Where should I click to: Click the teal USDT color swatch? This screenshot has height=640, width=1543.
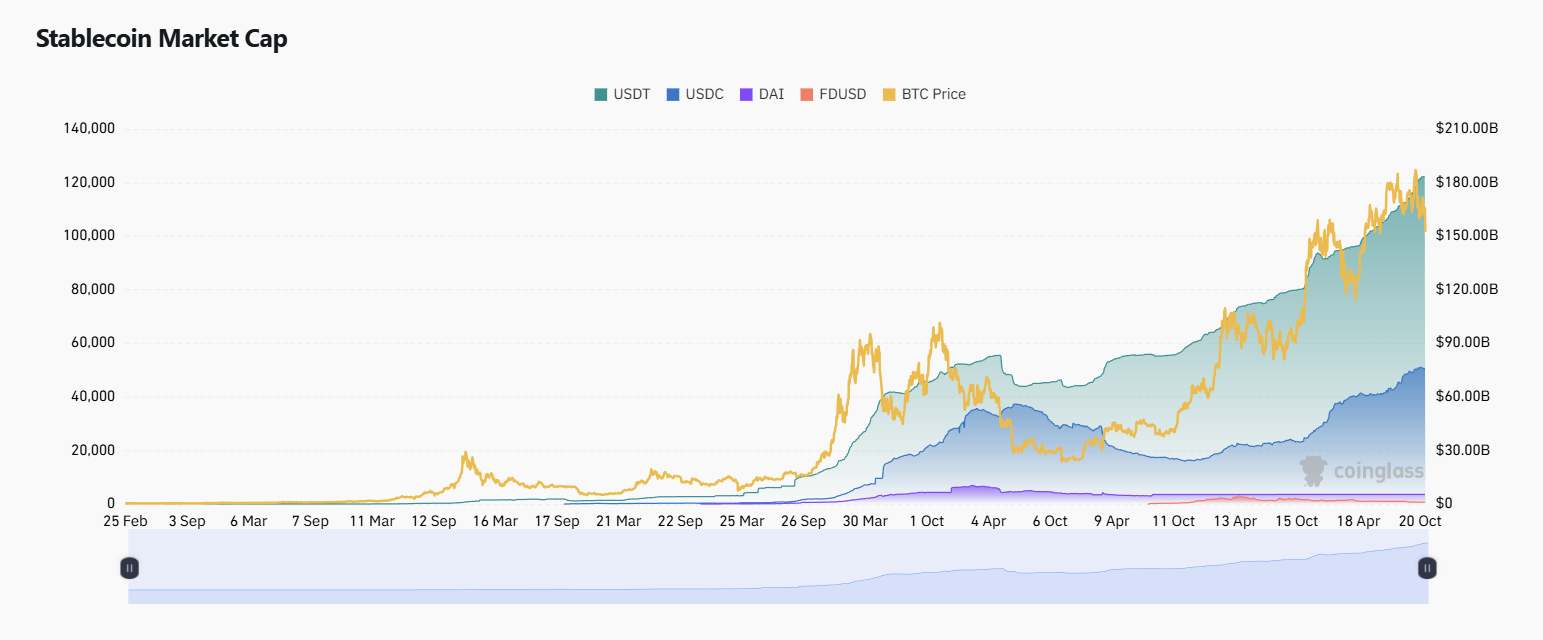click(x=601, y=94)
